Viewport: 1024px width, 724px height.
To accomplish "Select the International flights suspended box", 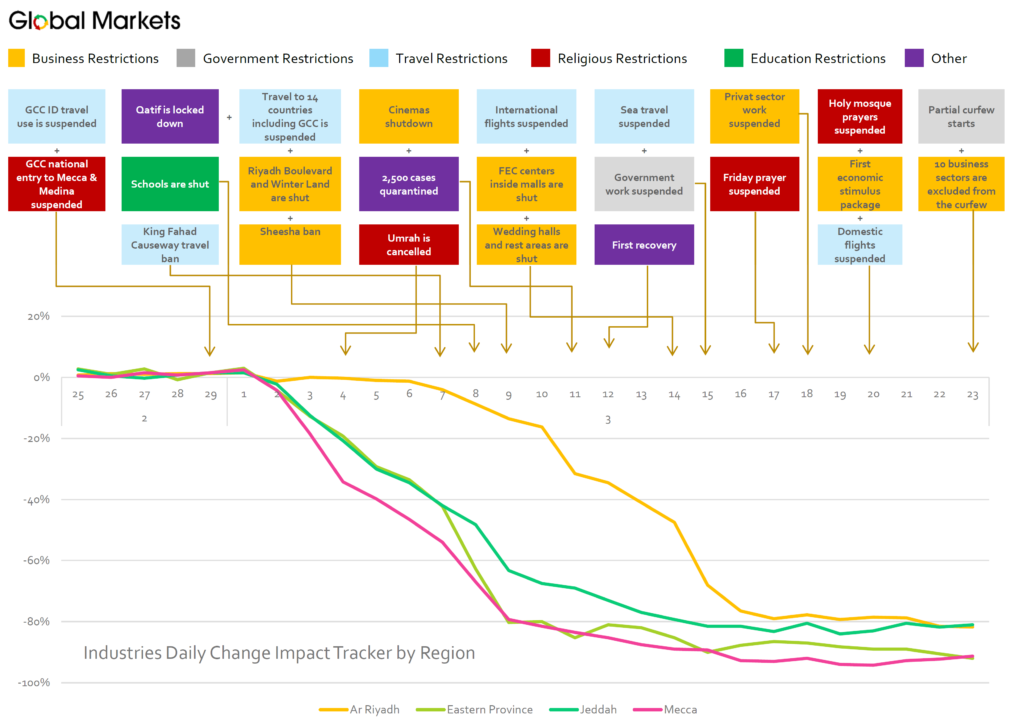I will click(x=526, y=116).
